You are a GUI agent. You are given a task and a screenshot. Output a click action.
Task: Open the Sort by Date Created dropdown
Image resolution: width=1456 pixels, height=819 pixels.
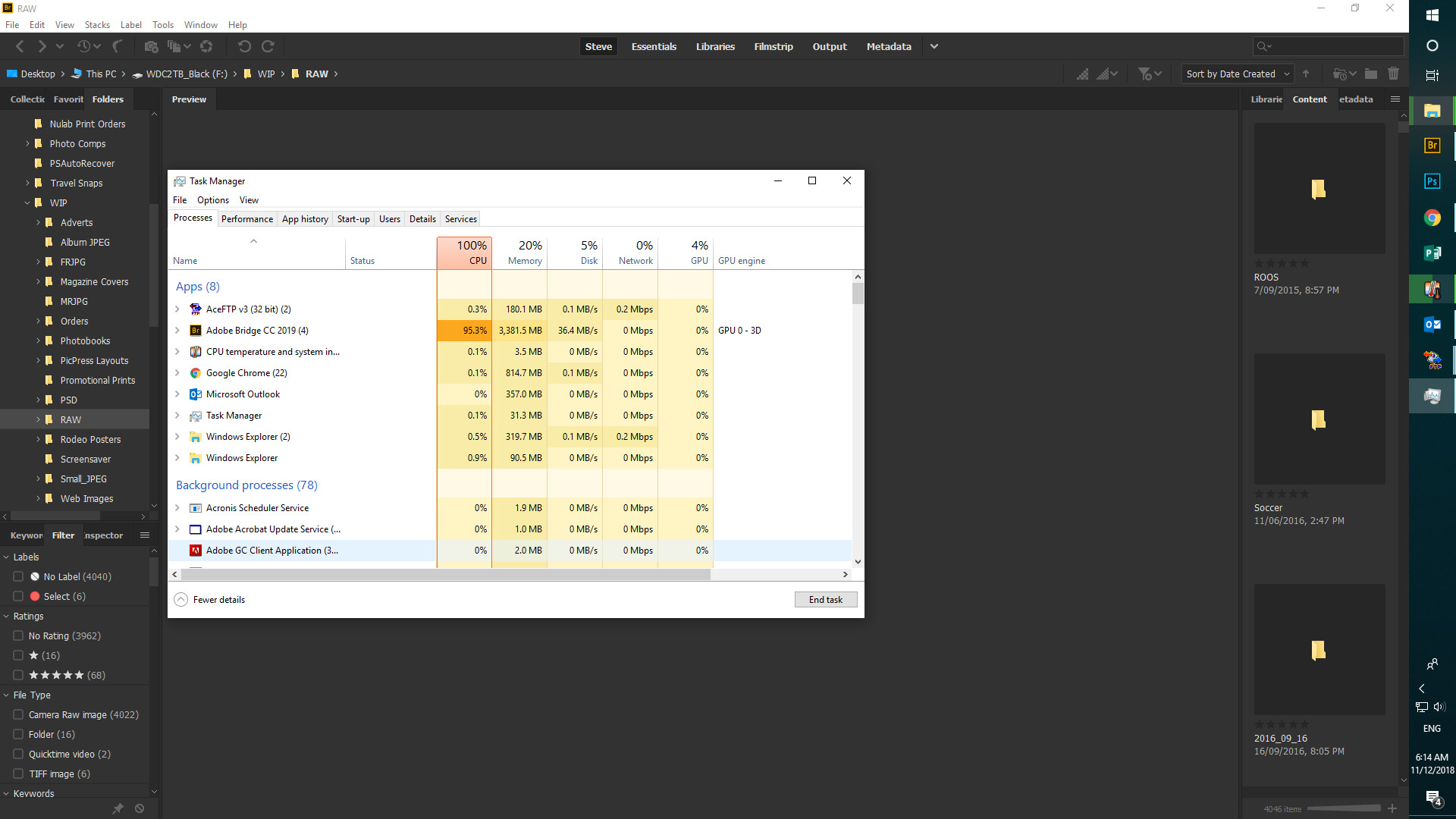pos(1238,74)
